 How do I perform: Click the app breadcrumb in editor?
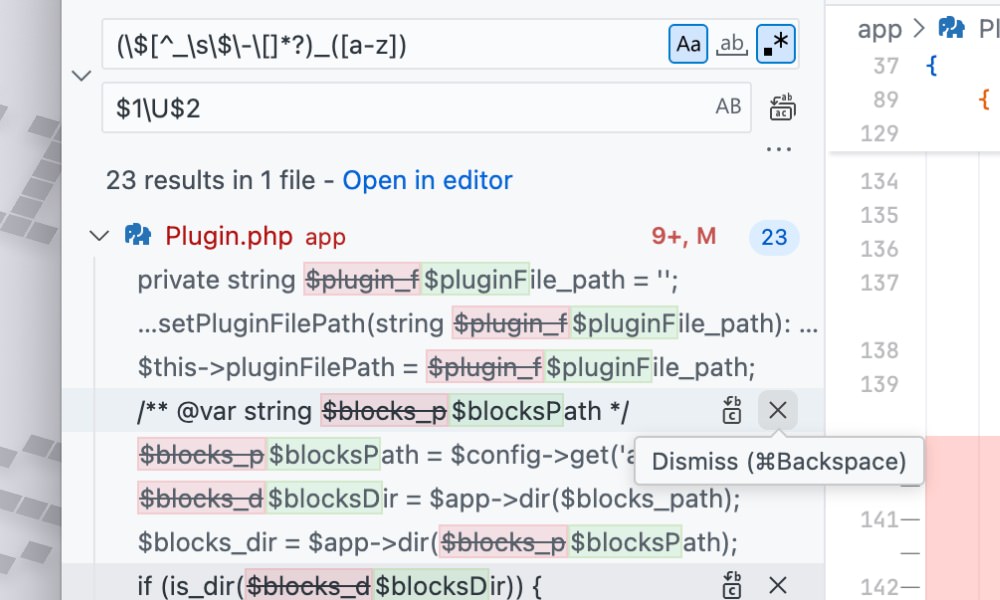[x=879, y=29]
